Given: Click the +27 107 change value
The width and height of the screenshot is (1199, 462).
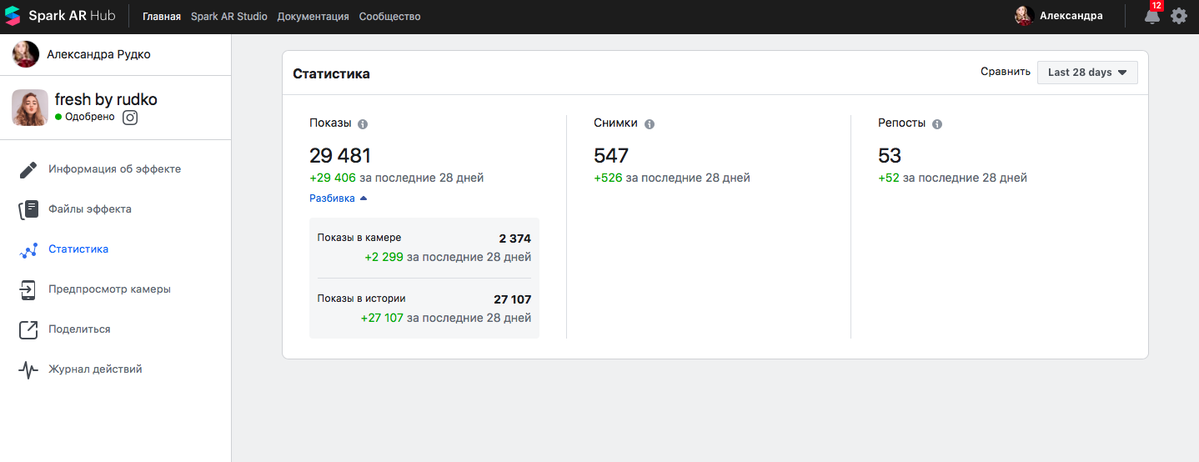Looking at the screenshot, I should coord(382,318).
